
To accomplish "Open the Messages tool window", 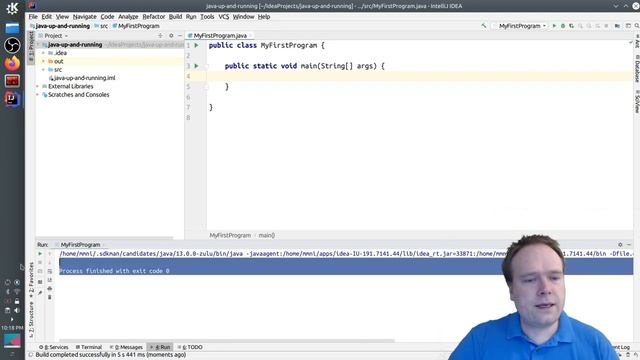I will 126,347.
